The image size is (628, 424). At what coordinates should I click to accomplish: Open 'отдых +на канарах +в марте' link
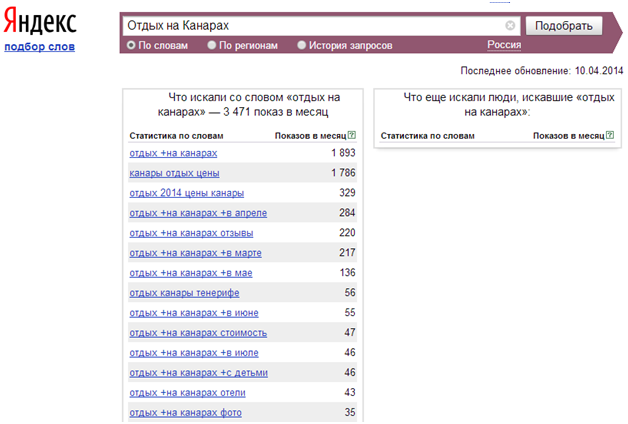coord(195,253)
